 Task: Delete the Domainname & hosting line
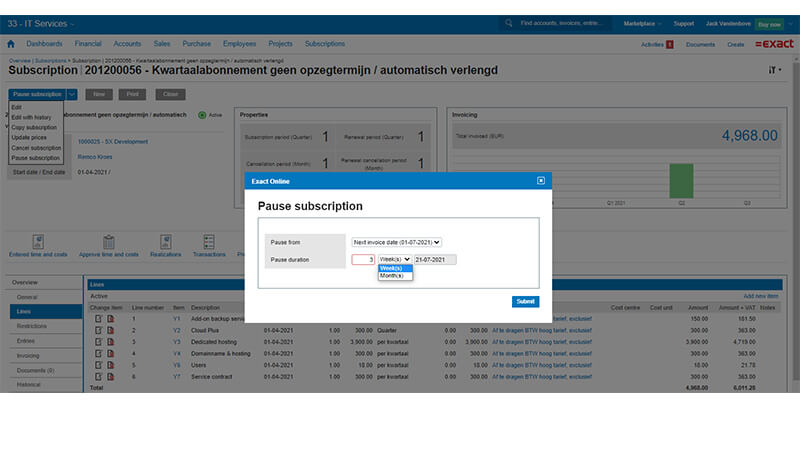(110, 354)
